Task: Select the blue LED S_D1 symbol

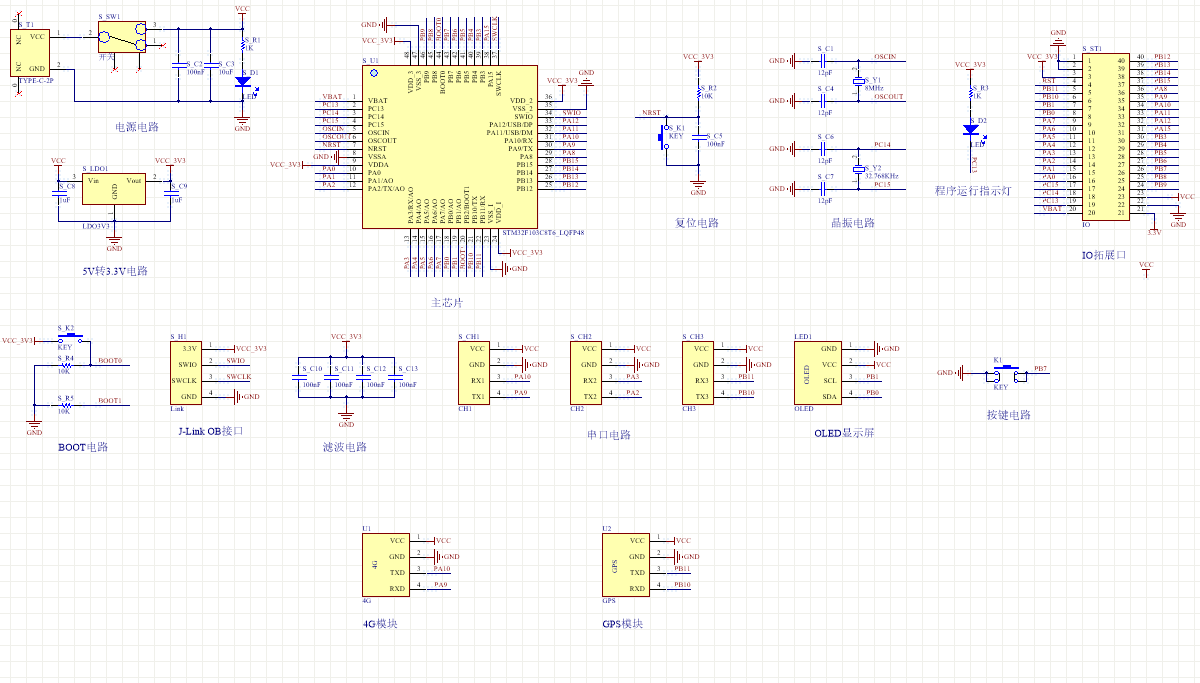Action: coord(242,83)
